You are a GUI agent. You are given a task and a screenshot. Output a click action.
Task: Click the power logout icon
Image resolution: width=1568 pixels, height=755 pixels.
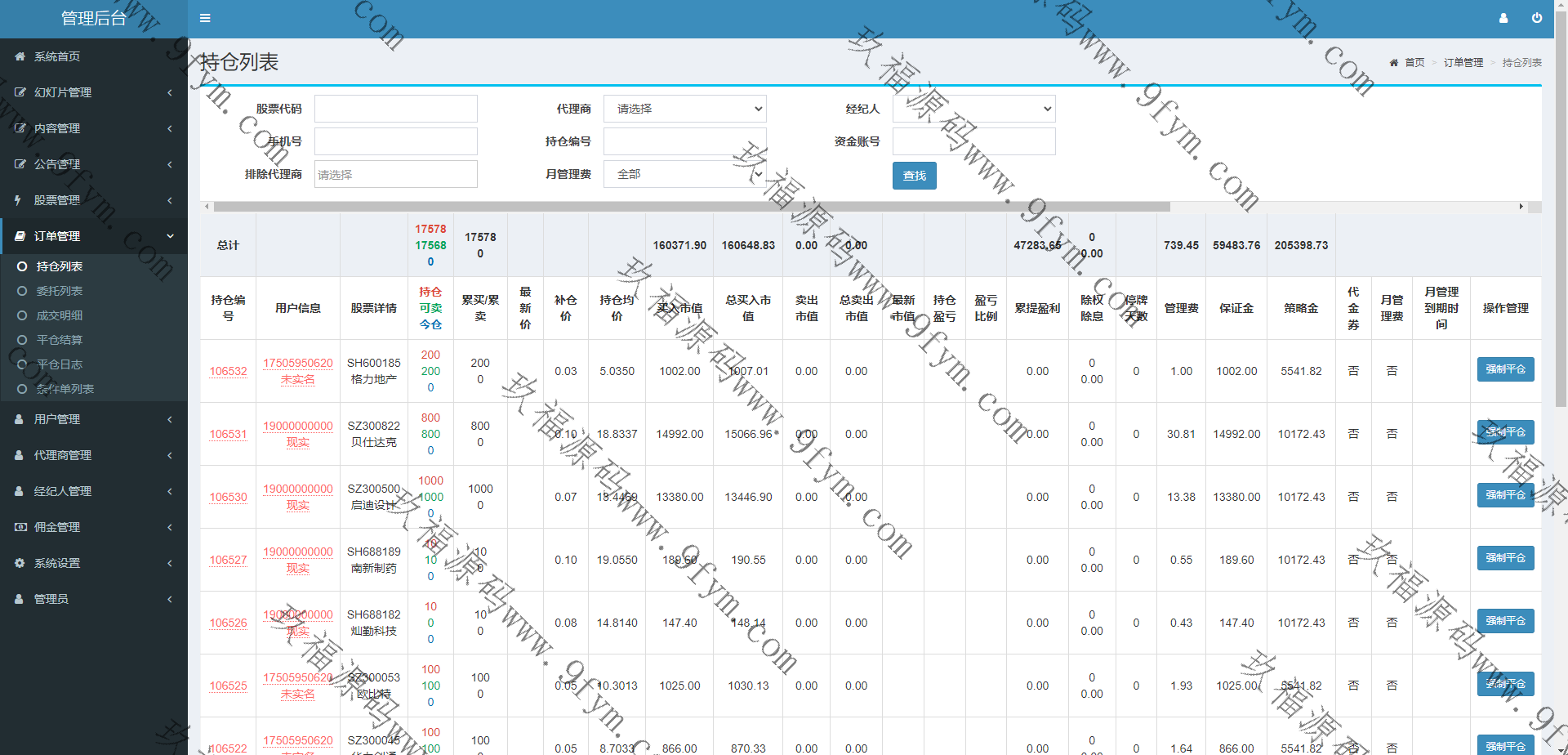coord(1536,18)
